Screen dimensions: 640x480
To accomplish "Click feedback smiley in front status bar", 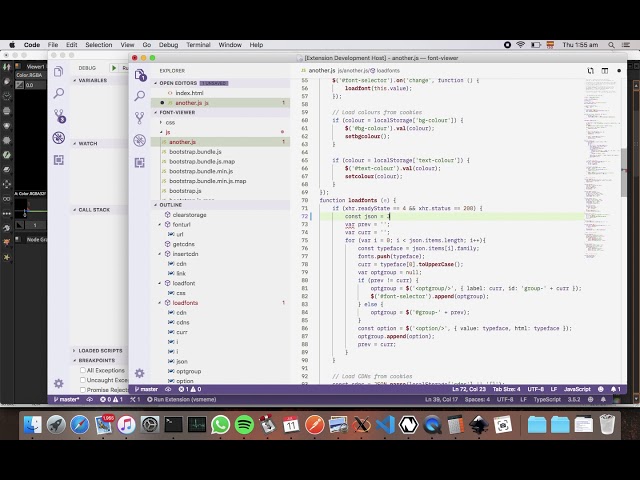I will [x=601, y=389].
